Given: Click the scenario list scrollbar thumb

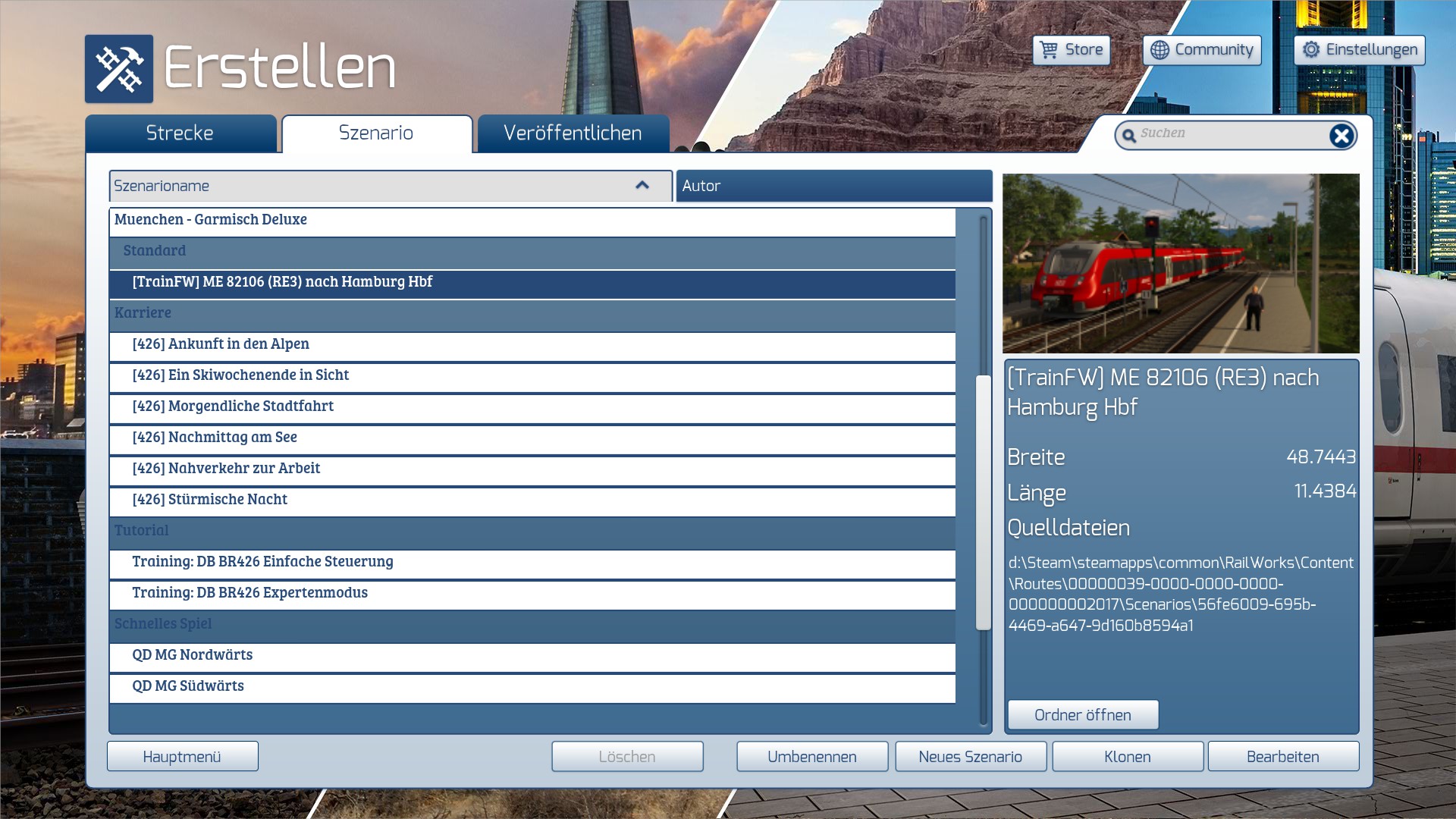Looking at the screenshot, I should click(983, 502).
